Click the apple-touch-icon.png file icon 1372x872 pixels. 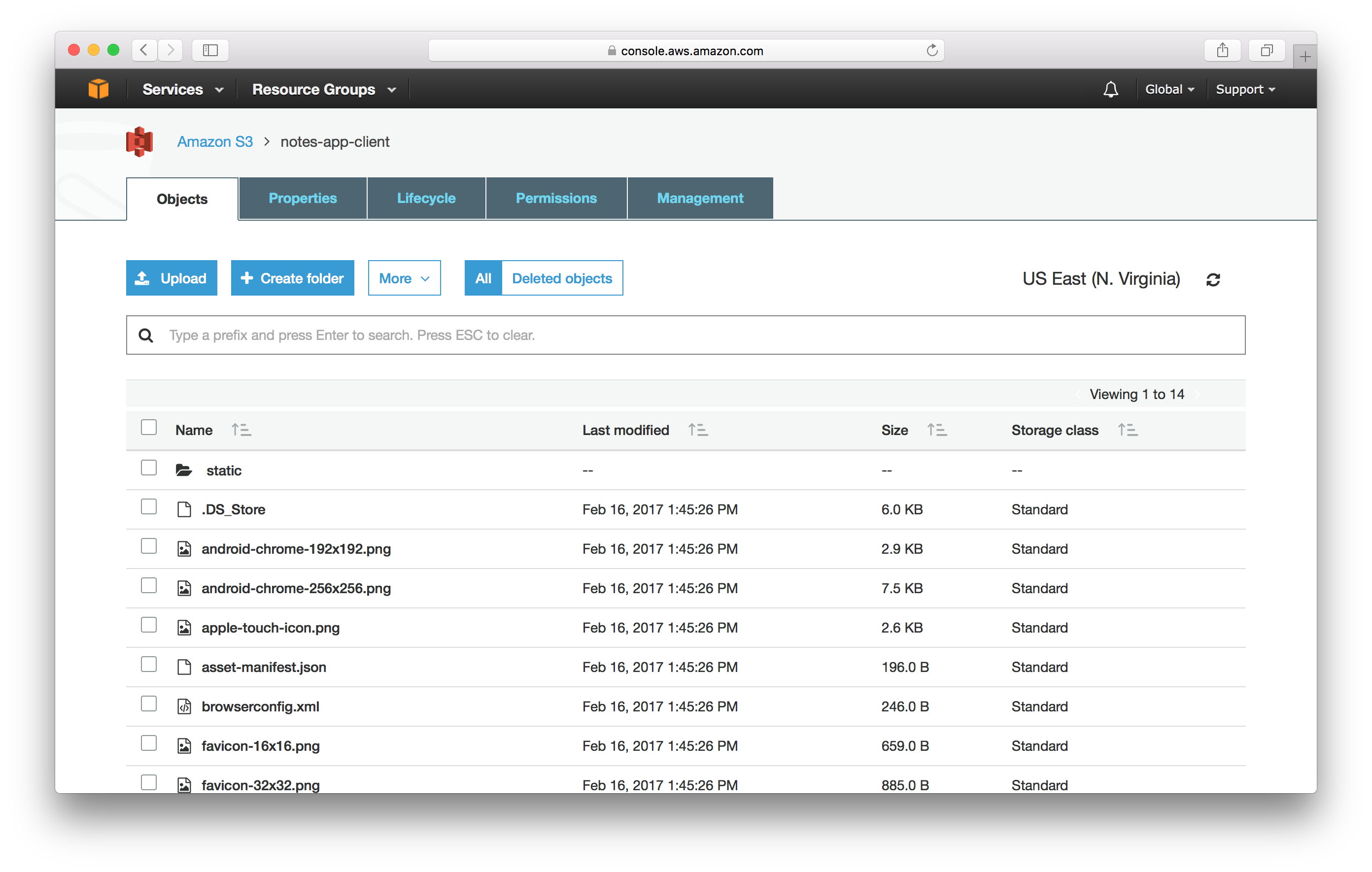(185, 627)
